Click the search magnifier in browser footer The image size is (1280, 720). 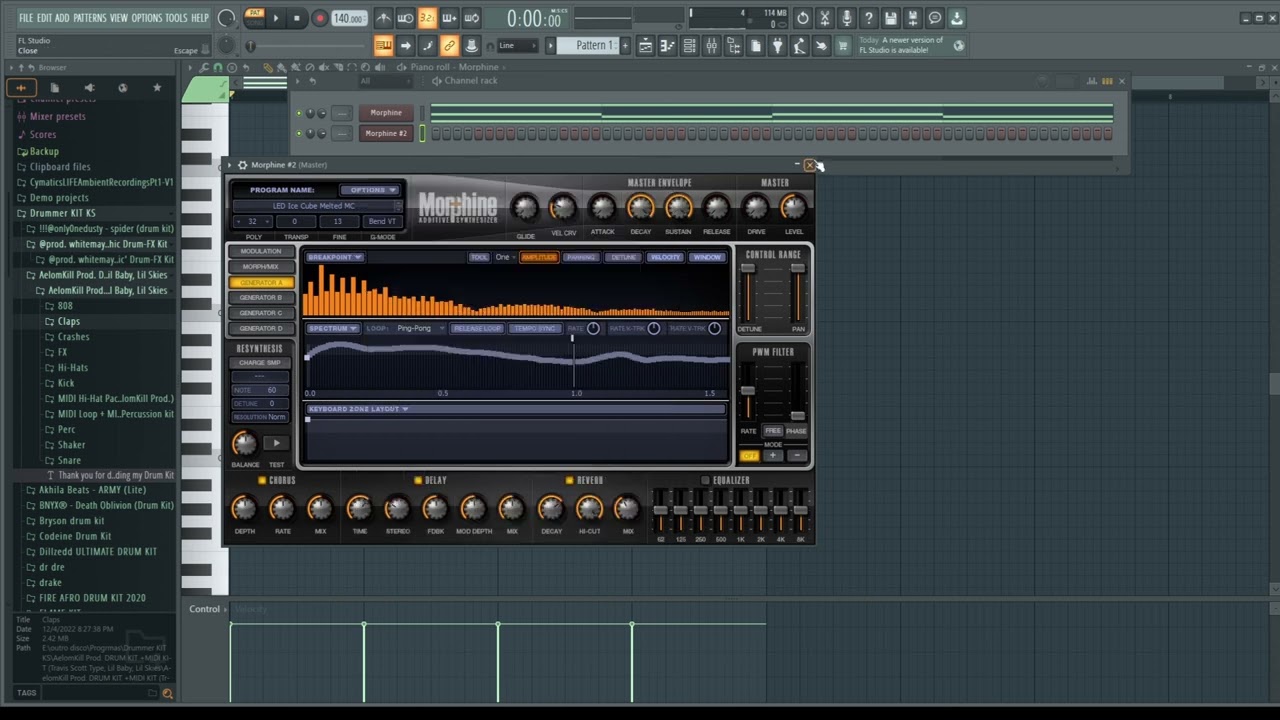pyautogui.click(x=167, y=693)
